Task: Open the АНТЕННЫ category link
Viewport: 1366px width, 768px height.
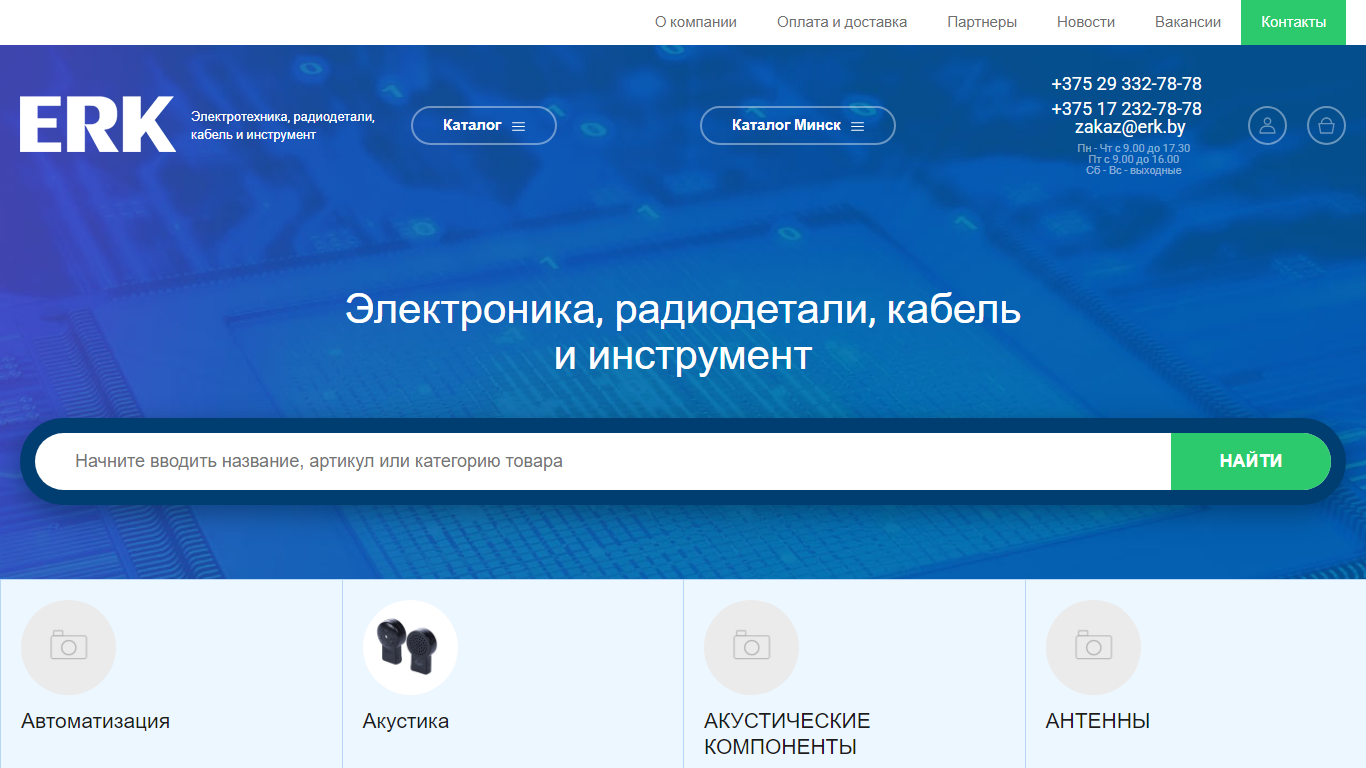Action: tap(1098, 721)
